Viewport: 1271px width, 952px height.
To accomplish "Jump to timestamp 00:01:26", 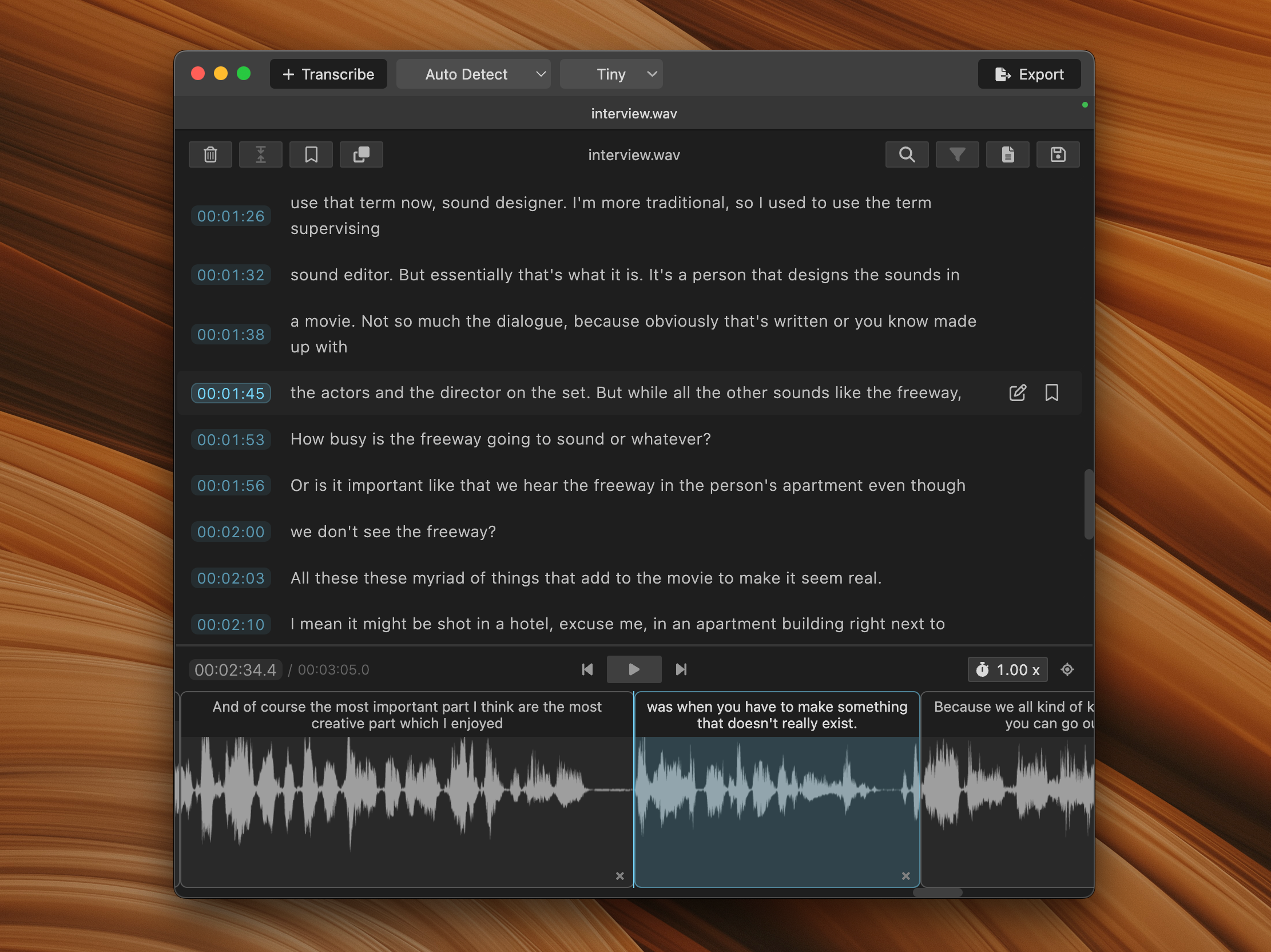I will click(231, 216).
